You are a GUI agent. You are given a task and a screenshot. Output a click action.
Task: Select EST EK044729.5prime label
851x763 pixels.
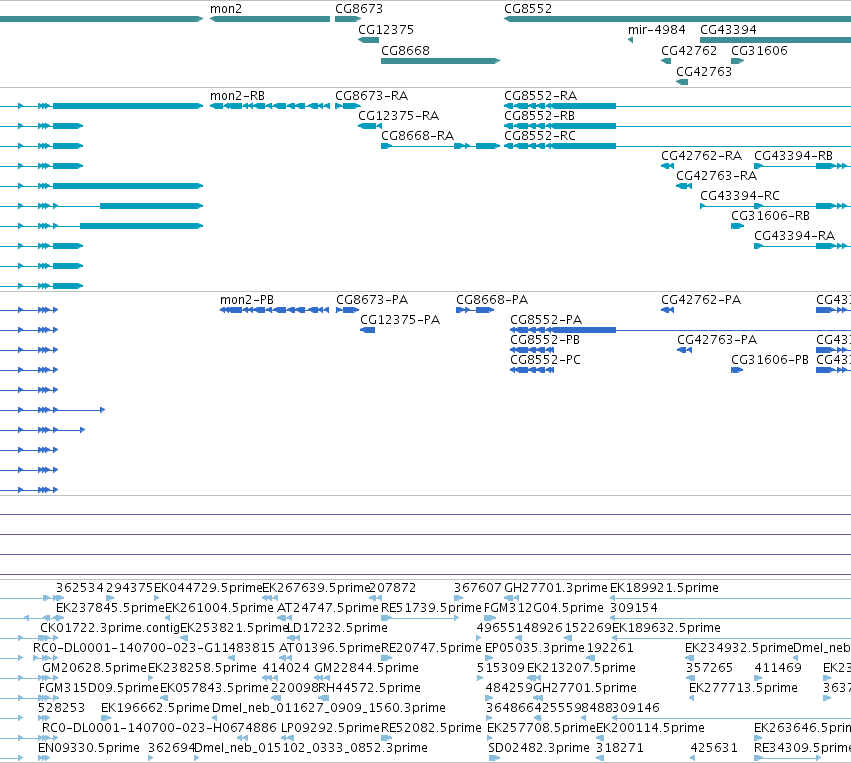pyautogui.click(x=208, y=588)
